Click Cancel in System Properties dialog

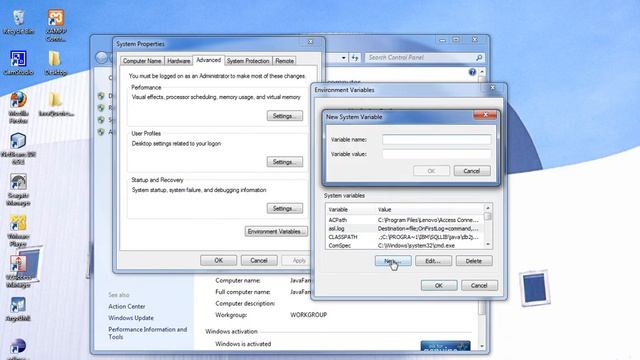pos(259,260)
